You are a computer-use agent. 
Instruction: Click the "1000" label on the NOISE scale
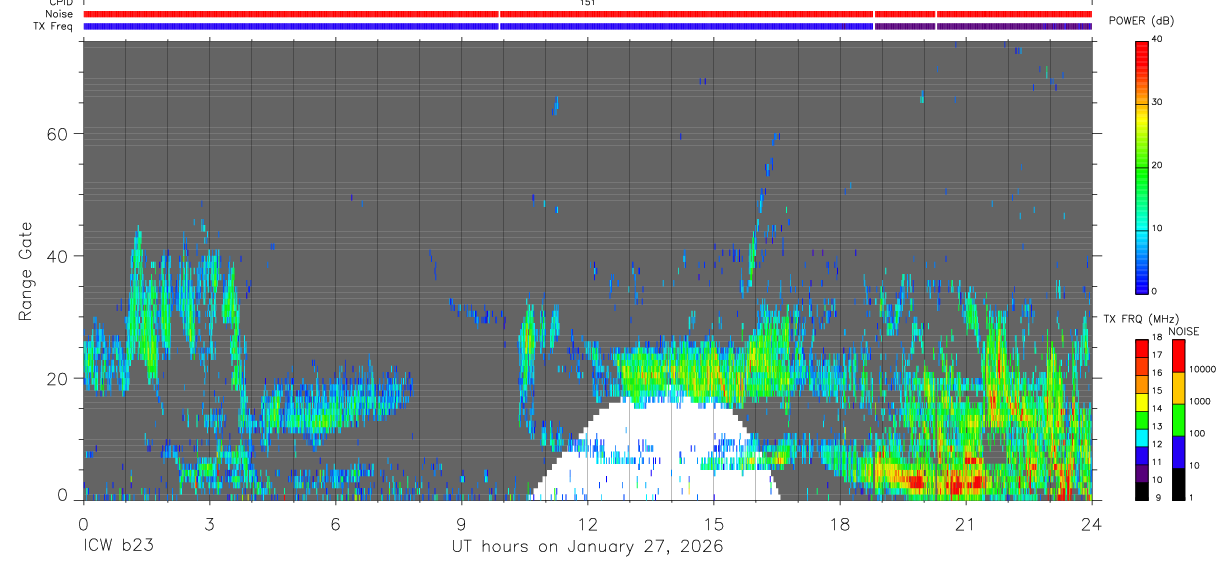pos(1200,401)
